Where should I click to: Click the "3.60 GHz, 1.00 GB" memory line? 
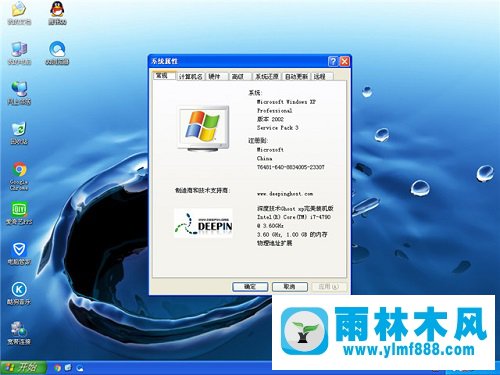pyautogui.click(x=292, y=235)
